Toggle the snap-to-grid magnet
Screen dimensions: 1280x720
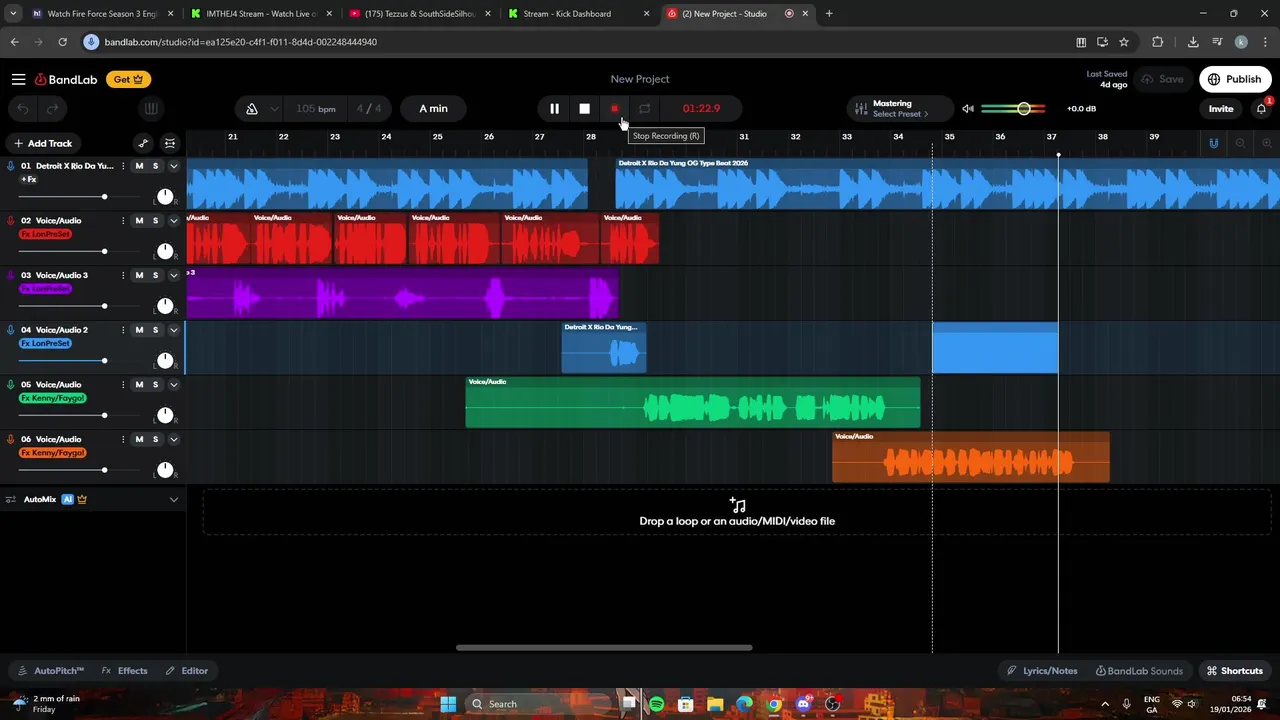pyautogui.click(x=1213, y=143)
